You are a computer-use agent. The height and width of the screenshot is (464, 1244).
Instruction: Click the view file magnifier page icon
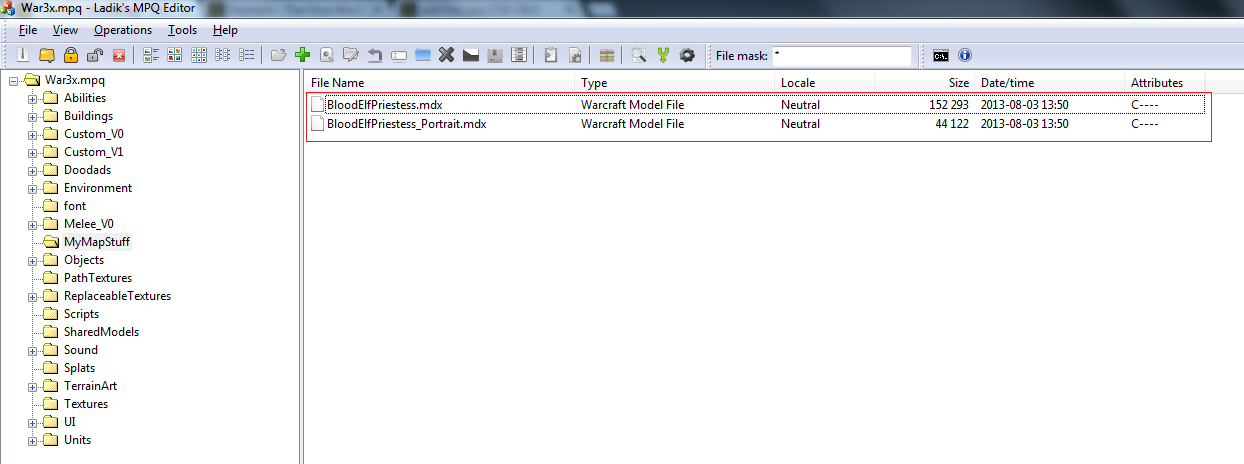pyautogui.click(x=327, y=55)
